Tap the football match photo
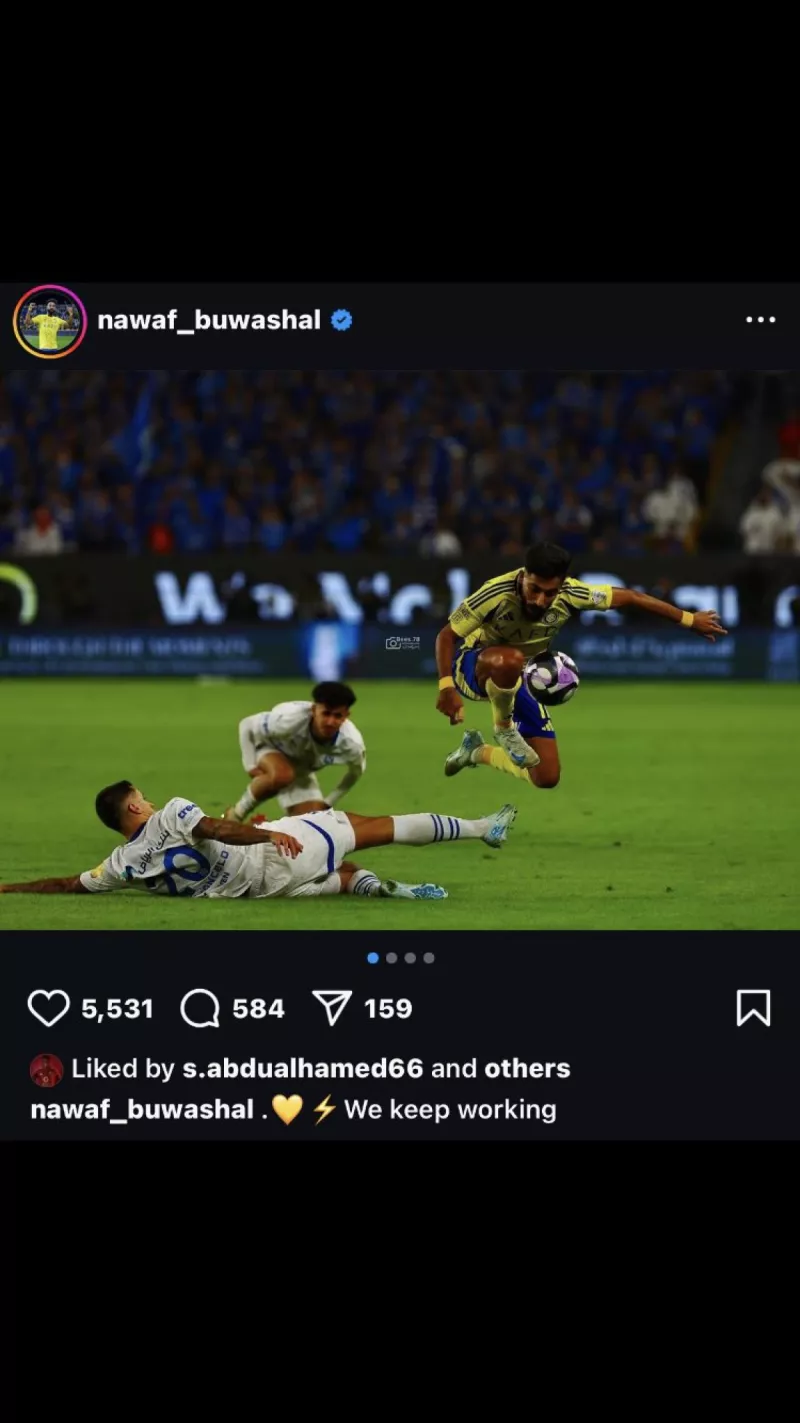This screenshot has width=800, height=1423. click(x=400, y=650)
